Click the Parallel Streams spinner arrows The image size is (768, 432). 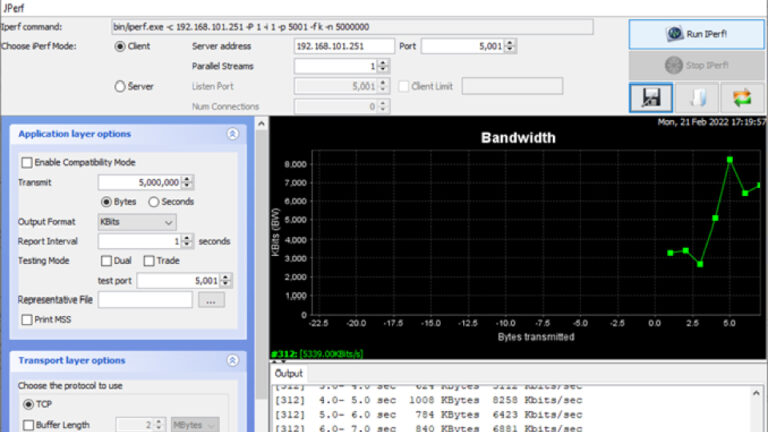point(383,66)
